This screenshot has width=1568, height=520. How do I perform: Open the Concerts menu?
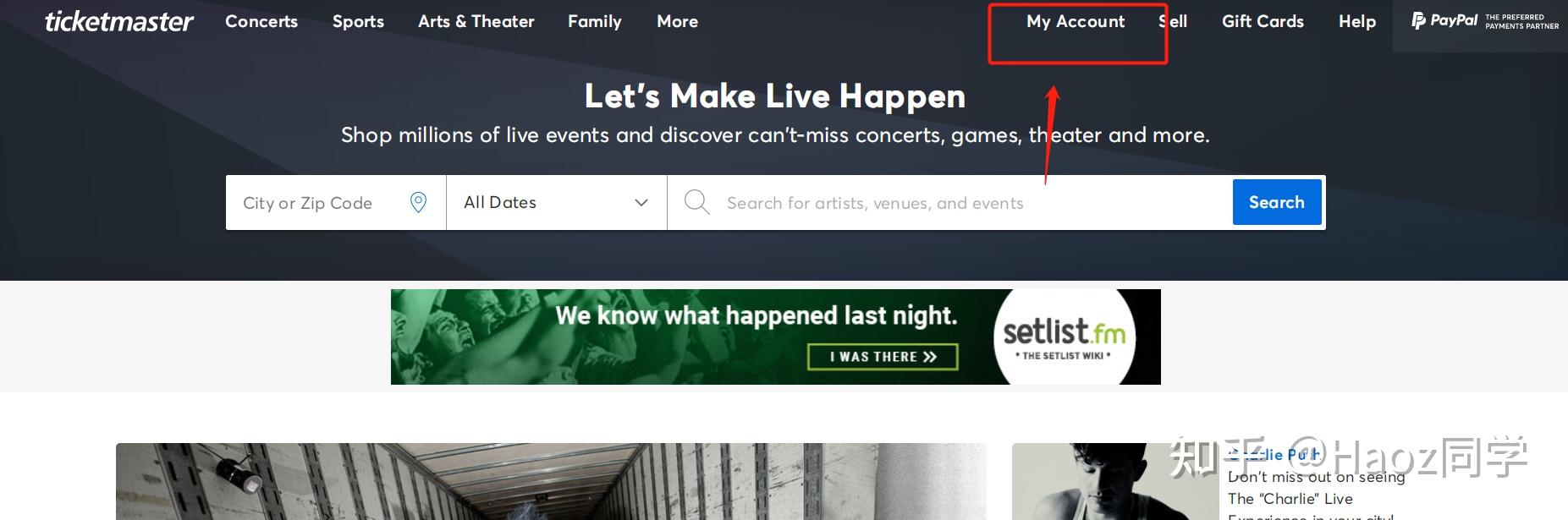click(261, 21)
